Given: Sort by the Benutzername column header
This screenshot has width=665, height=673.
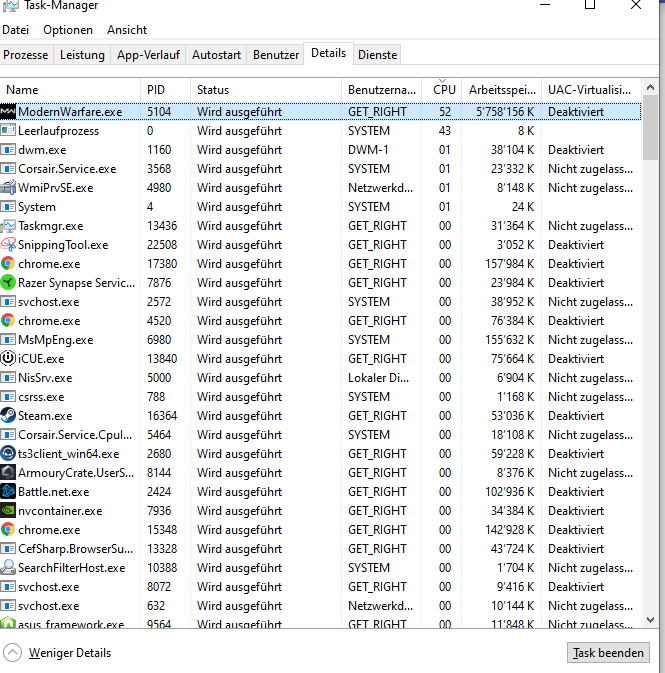Looking at the screenshot, I should pyautogui.click(x=382, y=90).
